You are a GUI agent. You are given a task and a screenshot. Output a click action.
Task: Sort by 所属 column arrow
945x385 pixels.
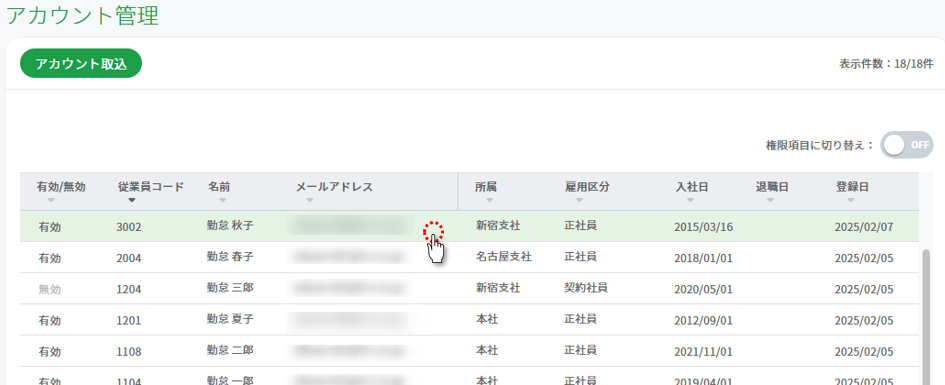coord(489,200)
